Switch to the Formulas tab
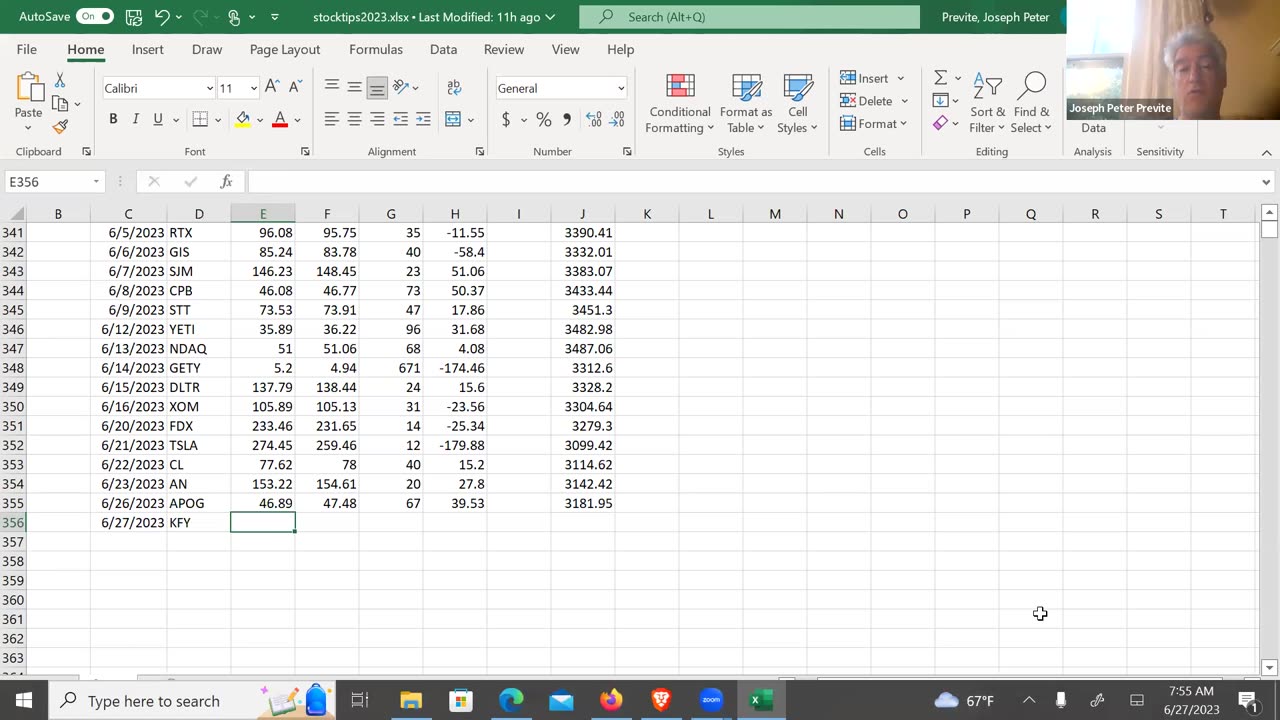Viewport: 1280px width, 720px height. coord(376,49)
